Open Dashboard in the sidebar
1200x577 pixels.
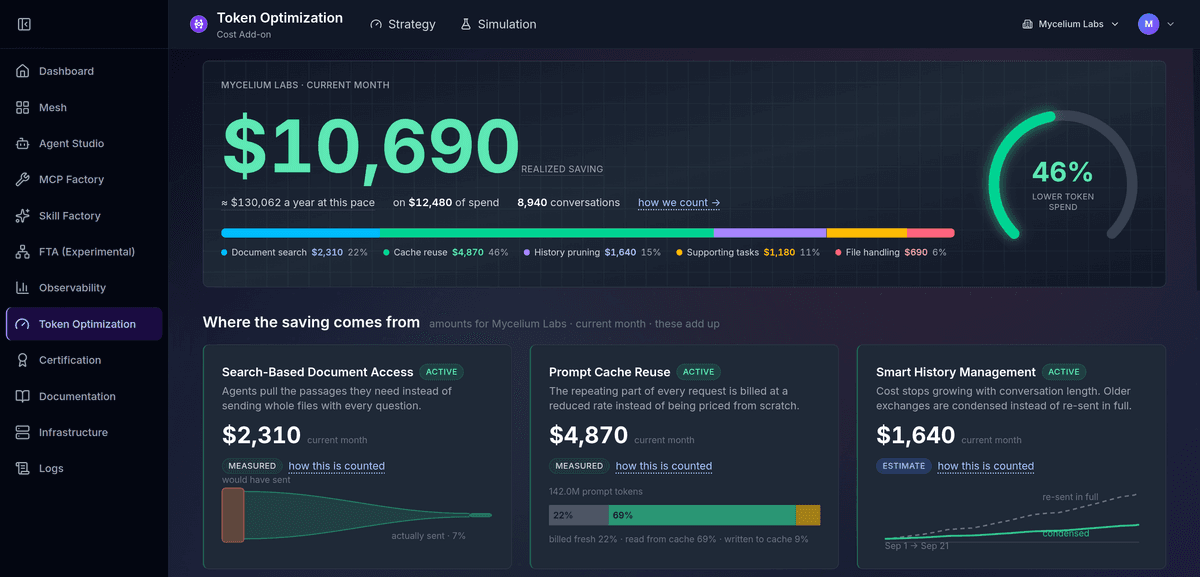click(x=84, y=71)
